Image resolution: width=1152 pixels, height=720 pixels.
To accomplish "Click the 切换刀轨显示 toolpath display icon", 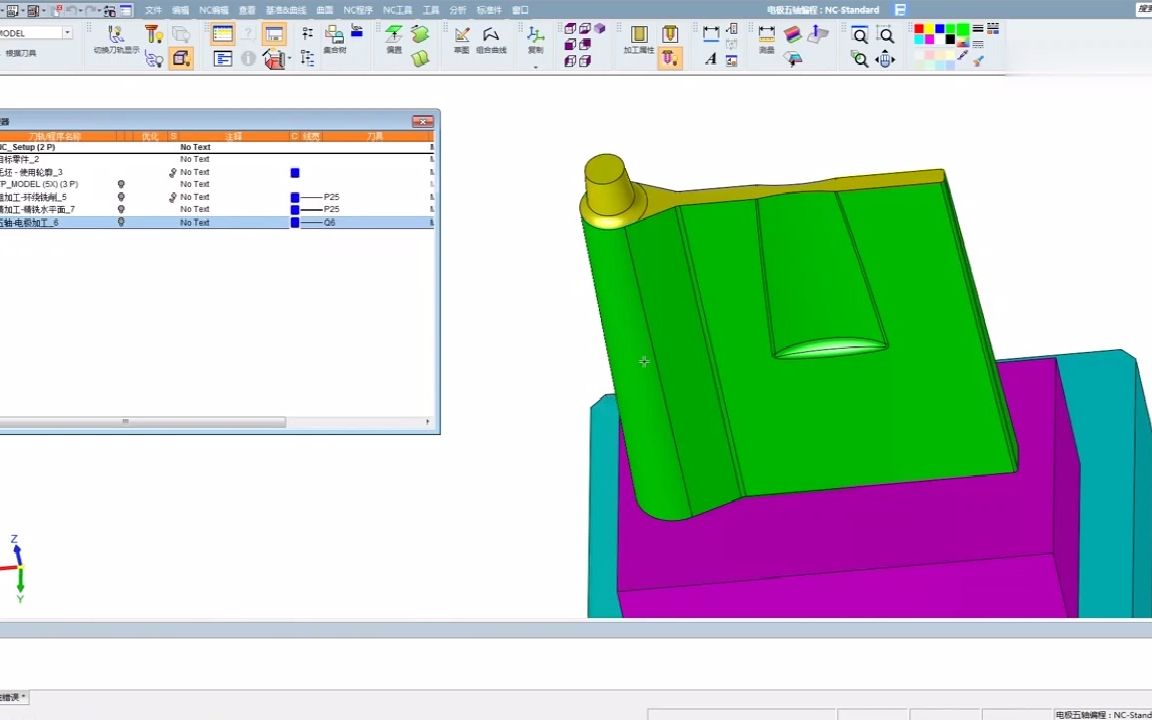I will pos(116,35).
